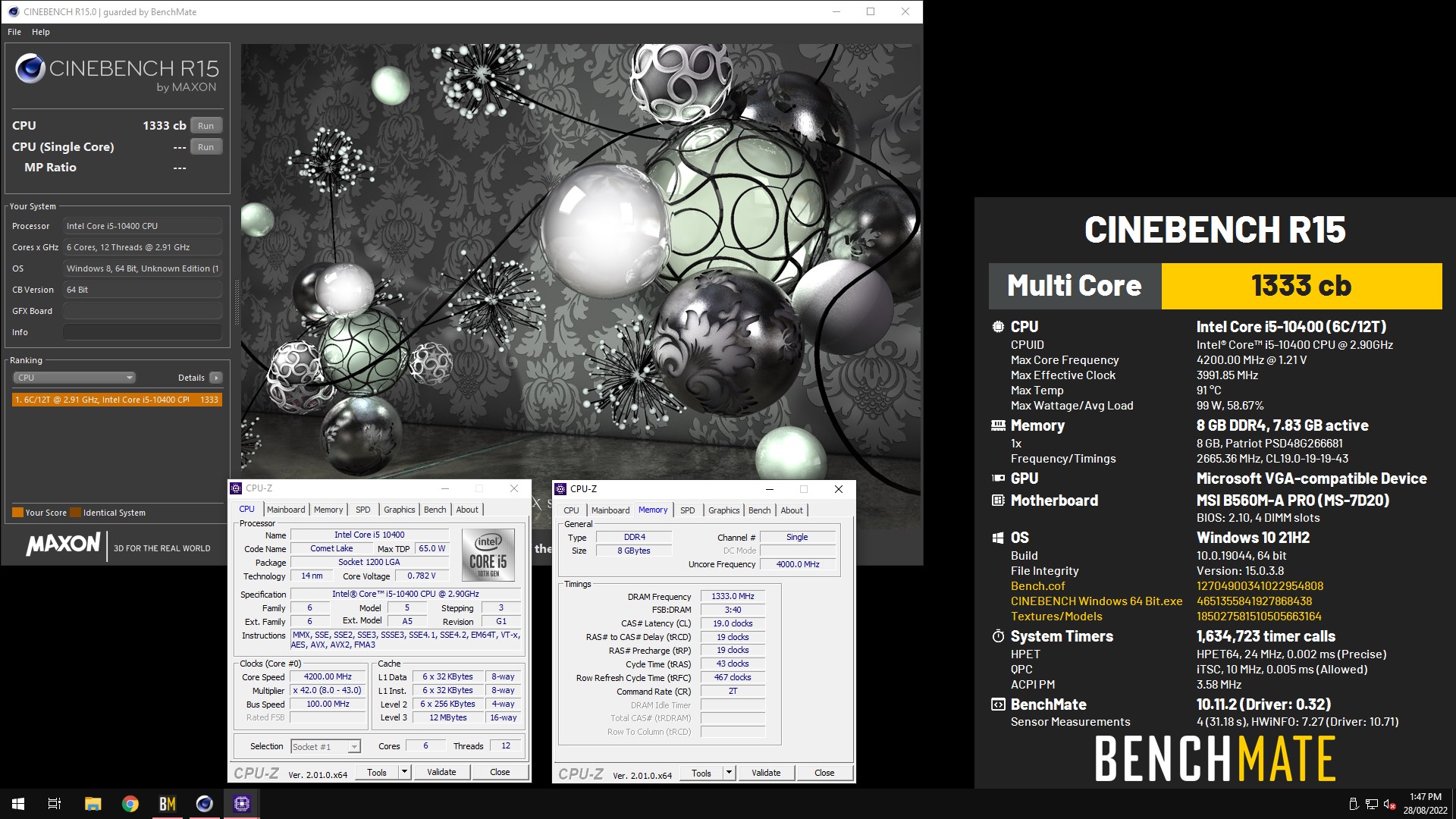Click the GFX Board field
Image resolution: width=1456 pixels, height=819 pixels.
pos(143,311)
